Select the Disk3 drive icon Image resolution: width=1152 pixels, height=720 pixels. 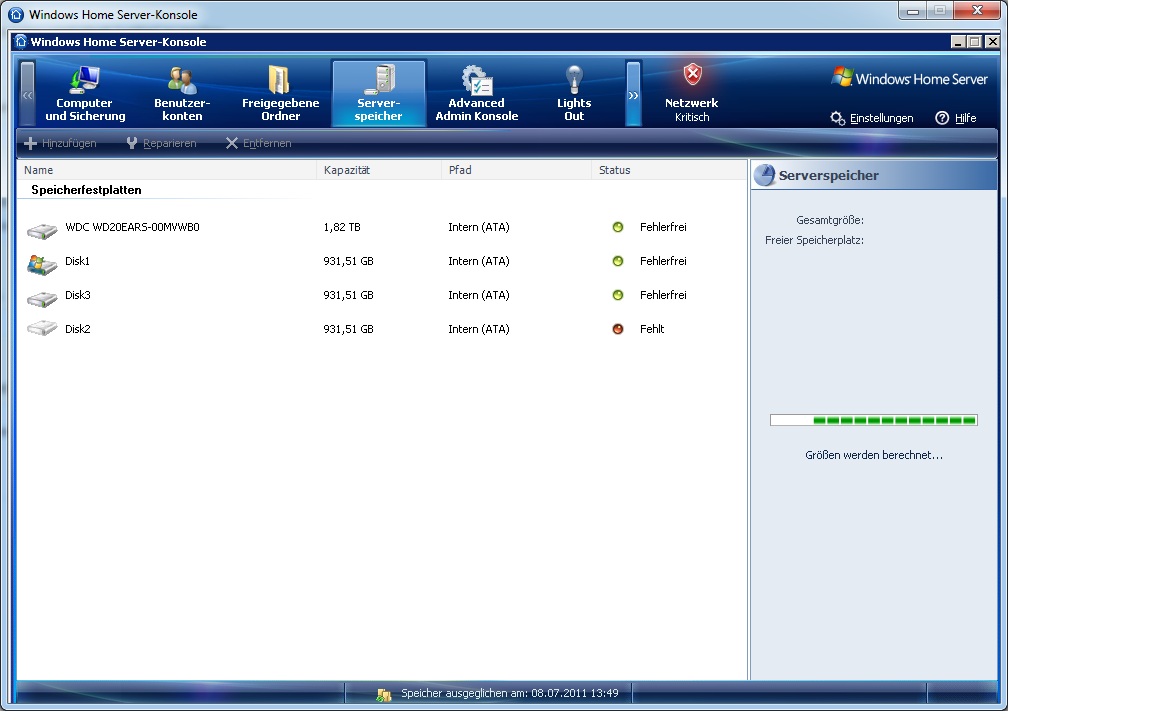coord(42,299)
